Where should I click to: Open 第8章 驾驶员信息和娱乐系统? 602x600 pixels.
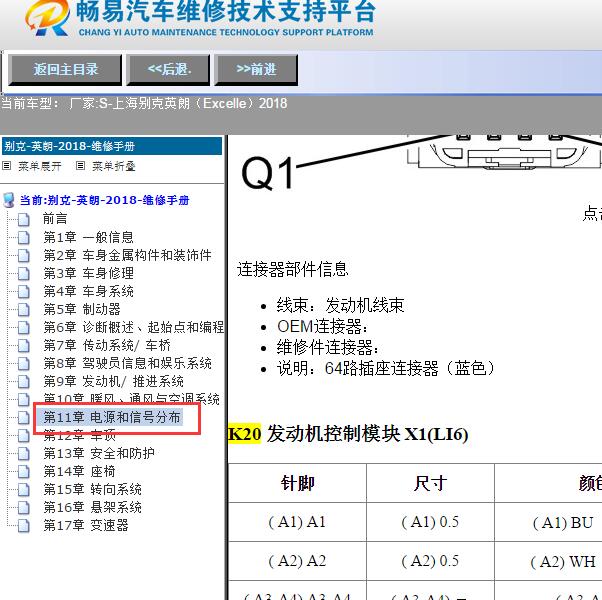click(x=127, y=363)
